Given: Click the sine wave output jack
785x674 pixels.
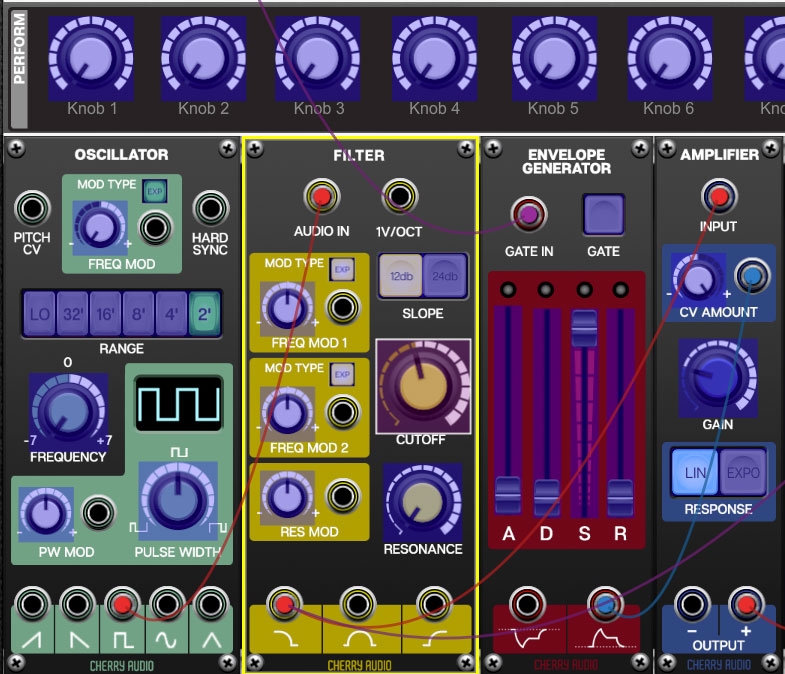Looking at the screenshot, I should (x=167, y=604).
